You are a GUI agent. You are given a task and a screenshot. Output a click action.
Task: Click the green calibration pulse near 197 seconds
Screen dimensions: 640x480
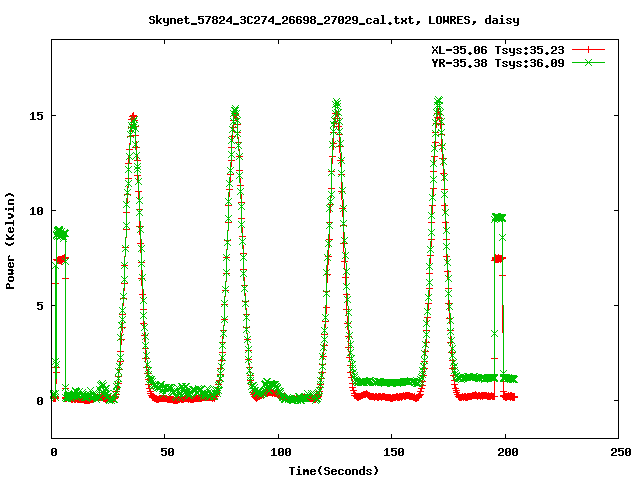point(499,218)
